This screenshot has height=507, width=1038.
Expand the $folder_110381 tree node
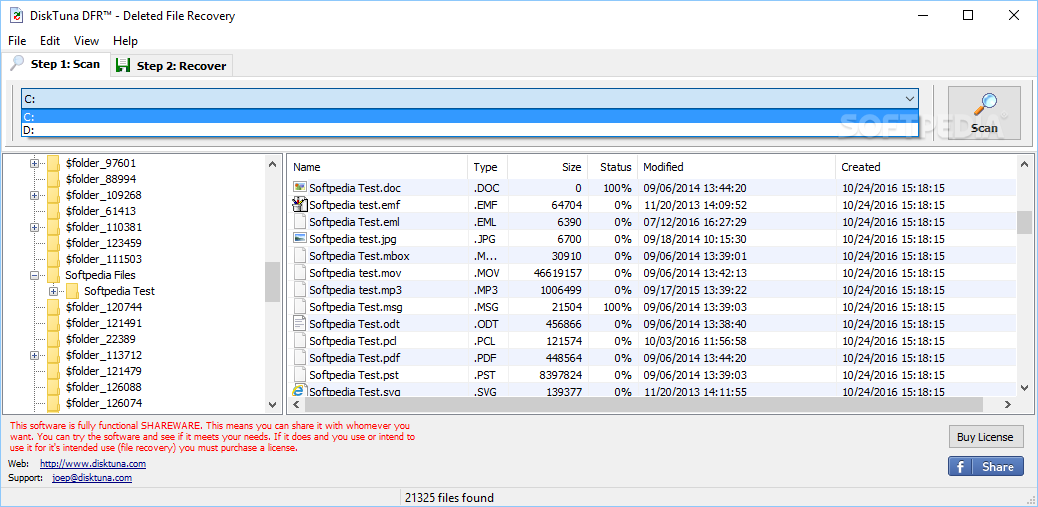pyautogui.click(x=34, y=227)
